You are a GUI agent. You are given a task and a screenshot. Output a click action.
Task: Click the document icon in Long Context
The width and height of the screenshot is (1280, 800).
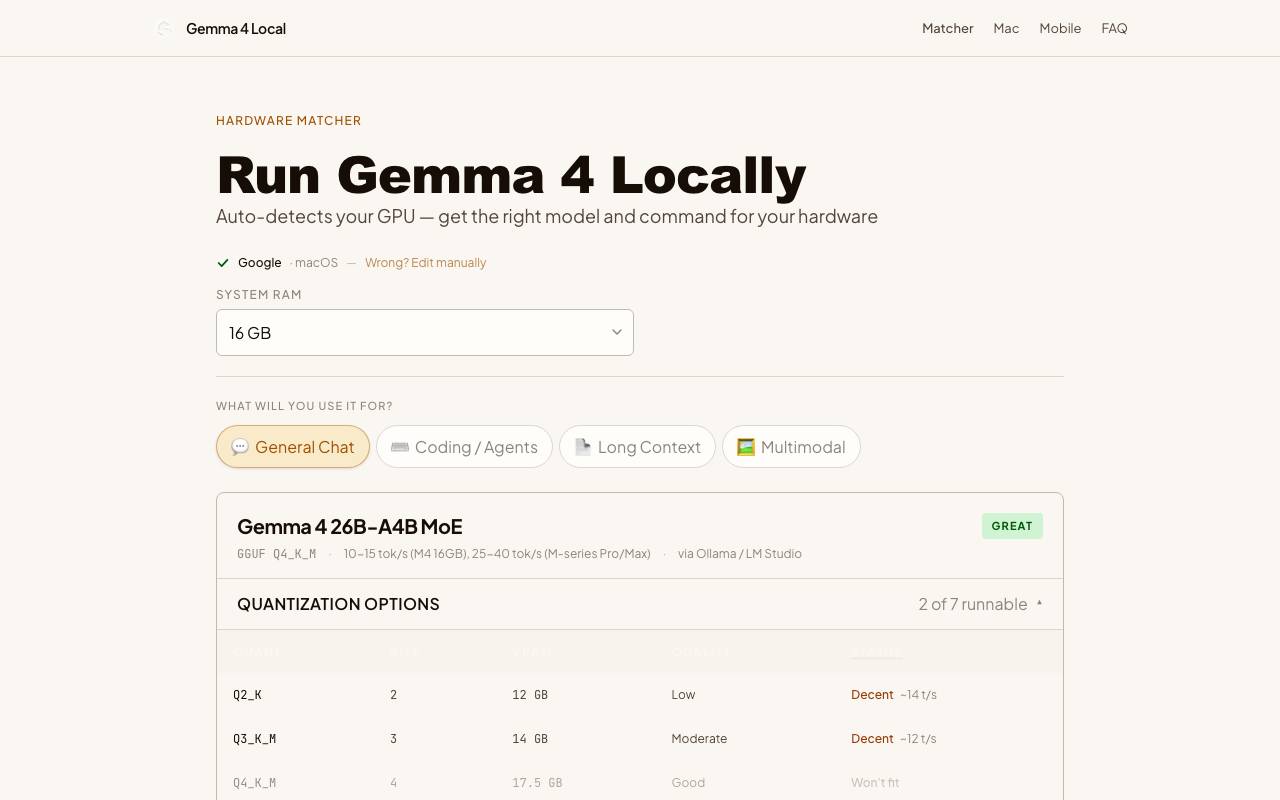pyautogui.click(x=583, y=447)
